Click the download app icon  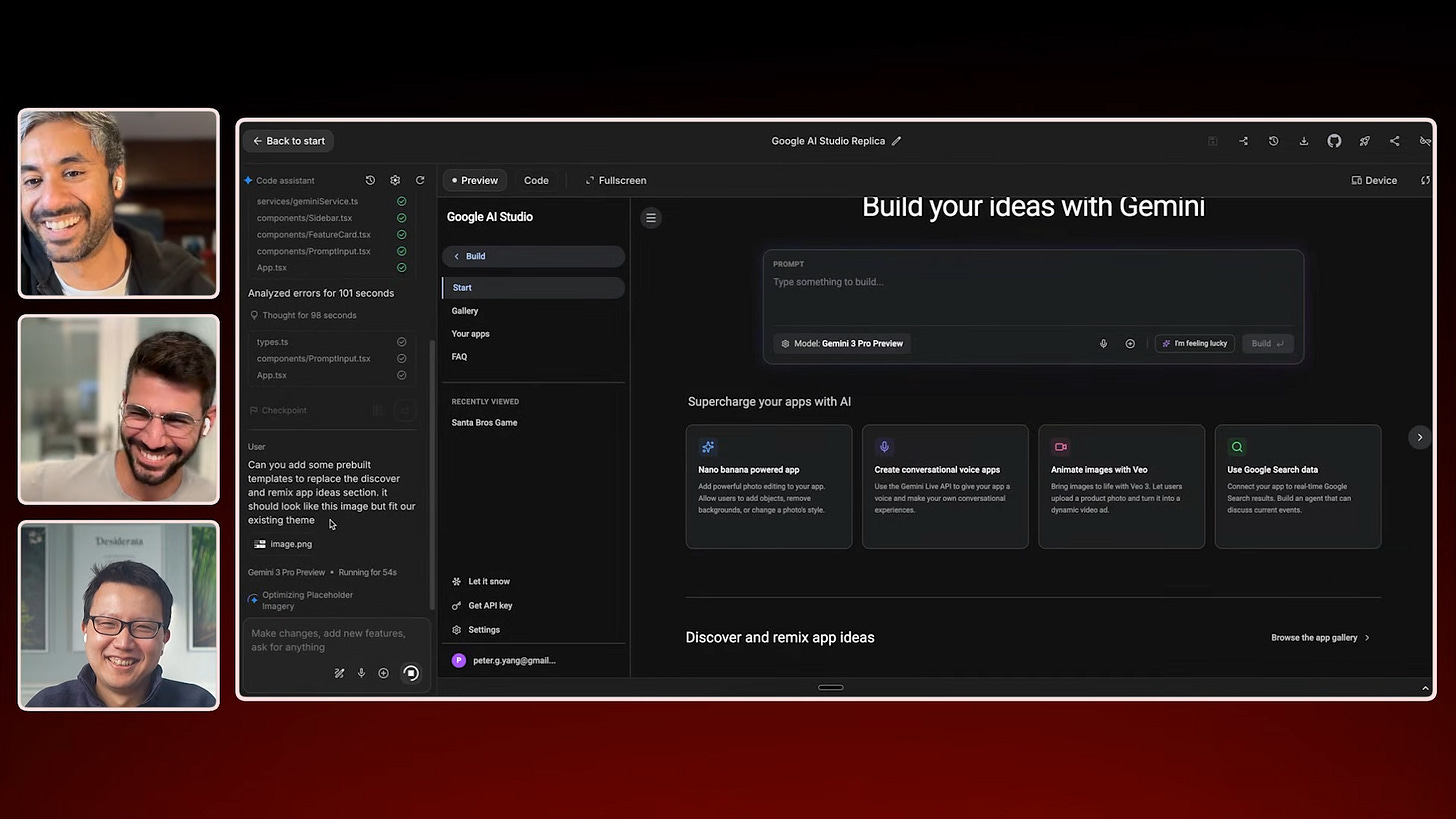(1304, 141)
